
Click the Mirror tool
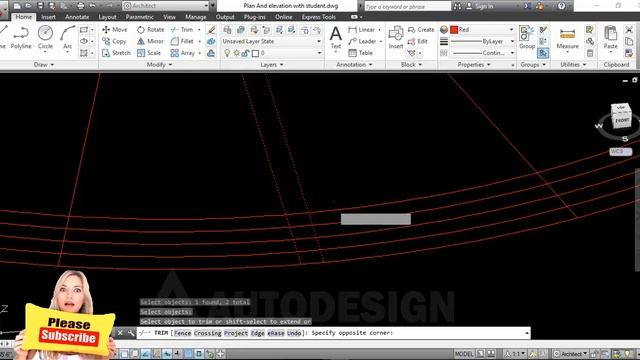tap(150, 41)
